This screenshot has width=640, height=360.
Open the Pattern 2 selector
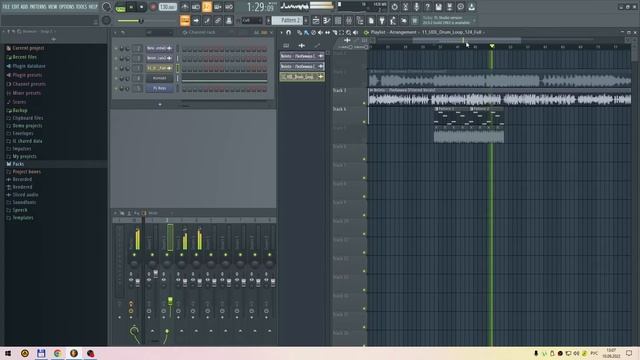coord(288,20)
